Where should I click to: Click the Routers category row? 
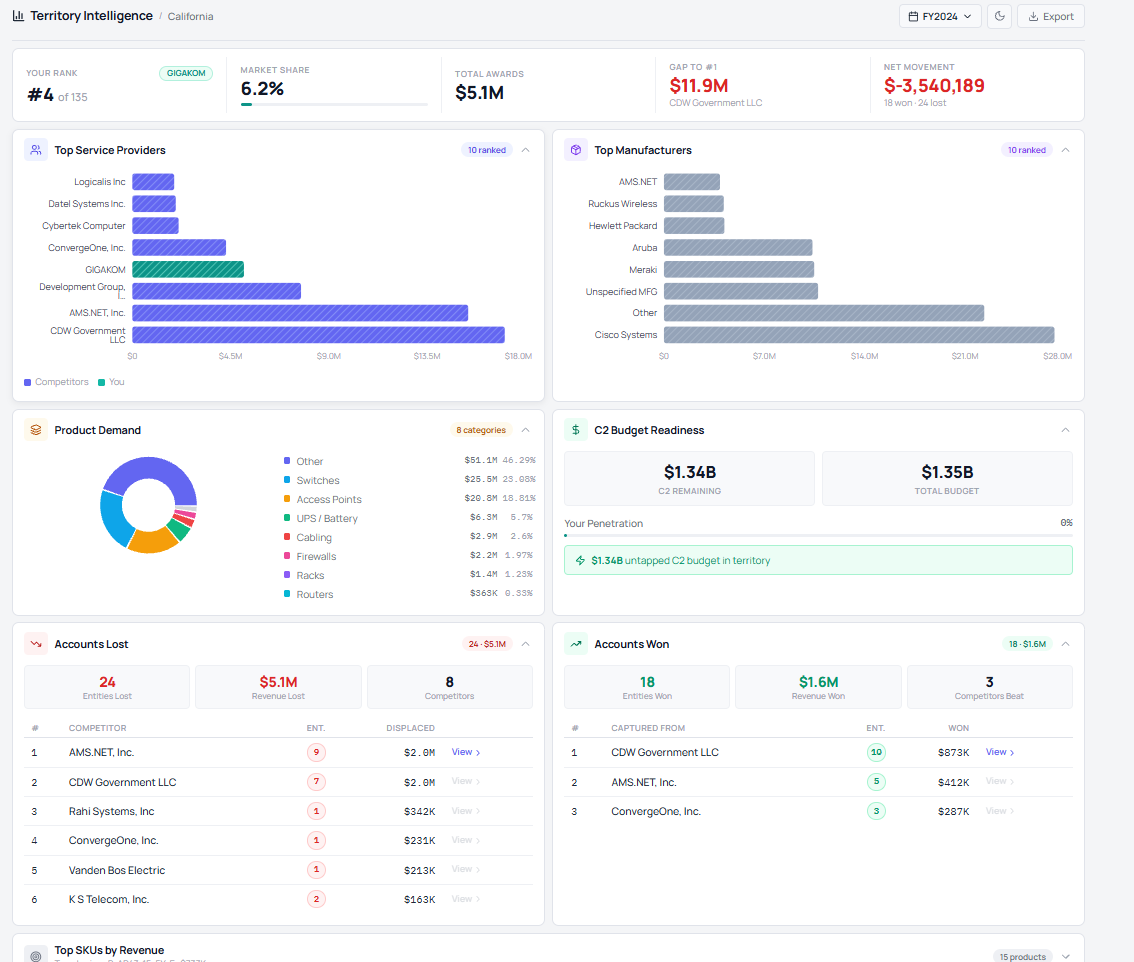[409, 594]
